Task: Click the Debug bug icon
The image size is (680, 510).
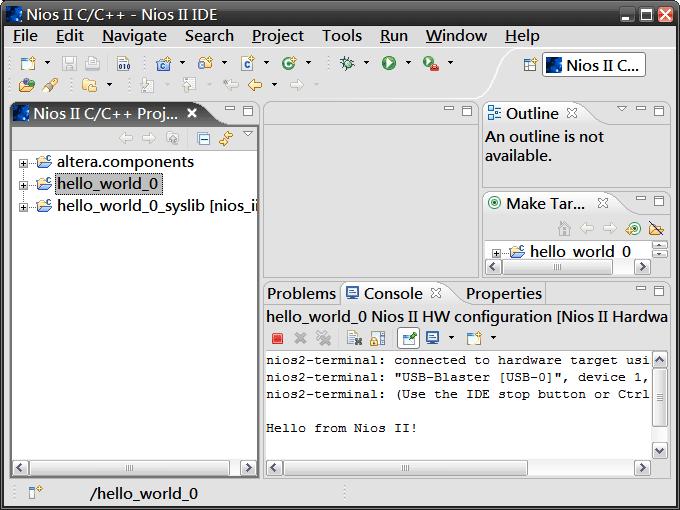Action: tap(347, 63)
